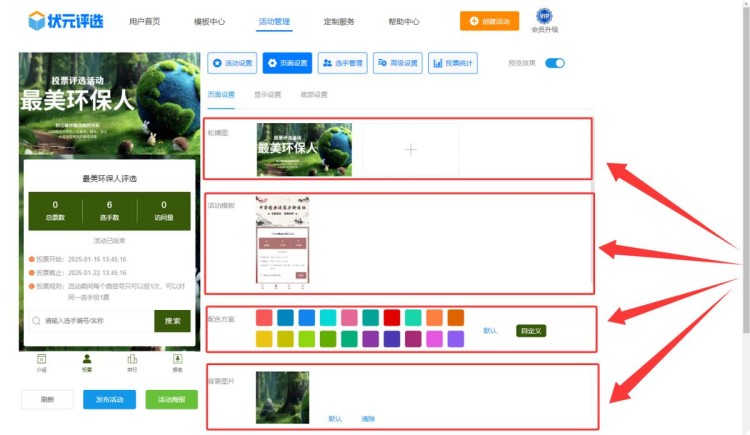Open 选手管理 contestant management
The width and height of the screenshot is (750, 435).
pyautogui.click(x=342, y=63)
